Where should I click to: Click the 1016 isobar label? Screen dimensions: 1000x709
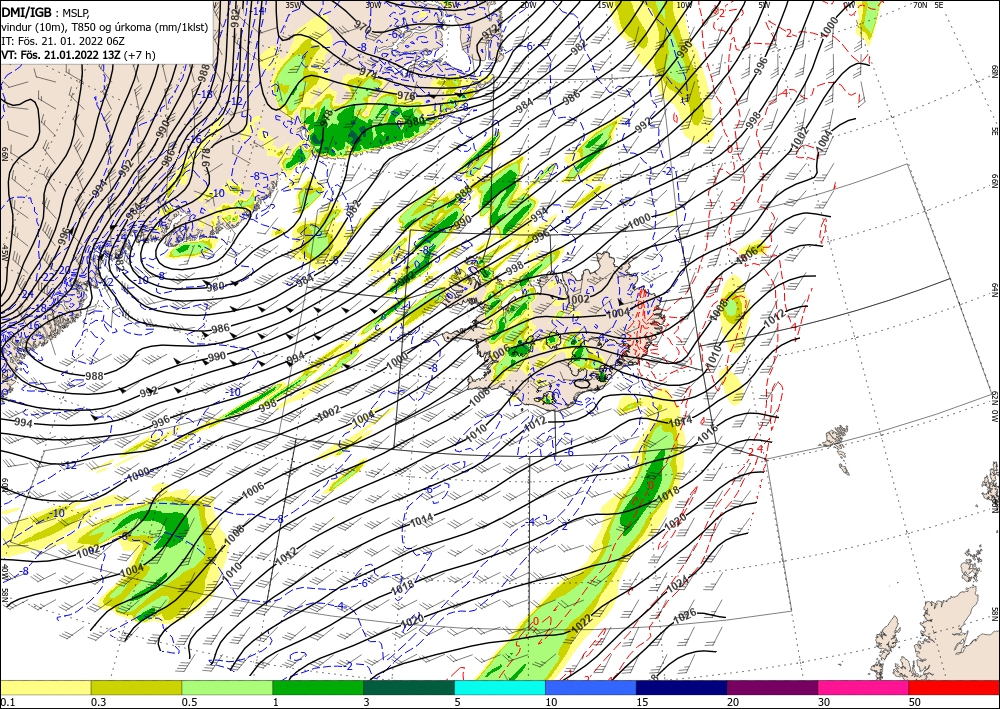pos(707,434)
